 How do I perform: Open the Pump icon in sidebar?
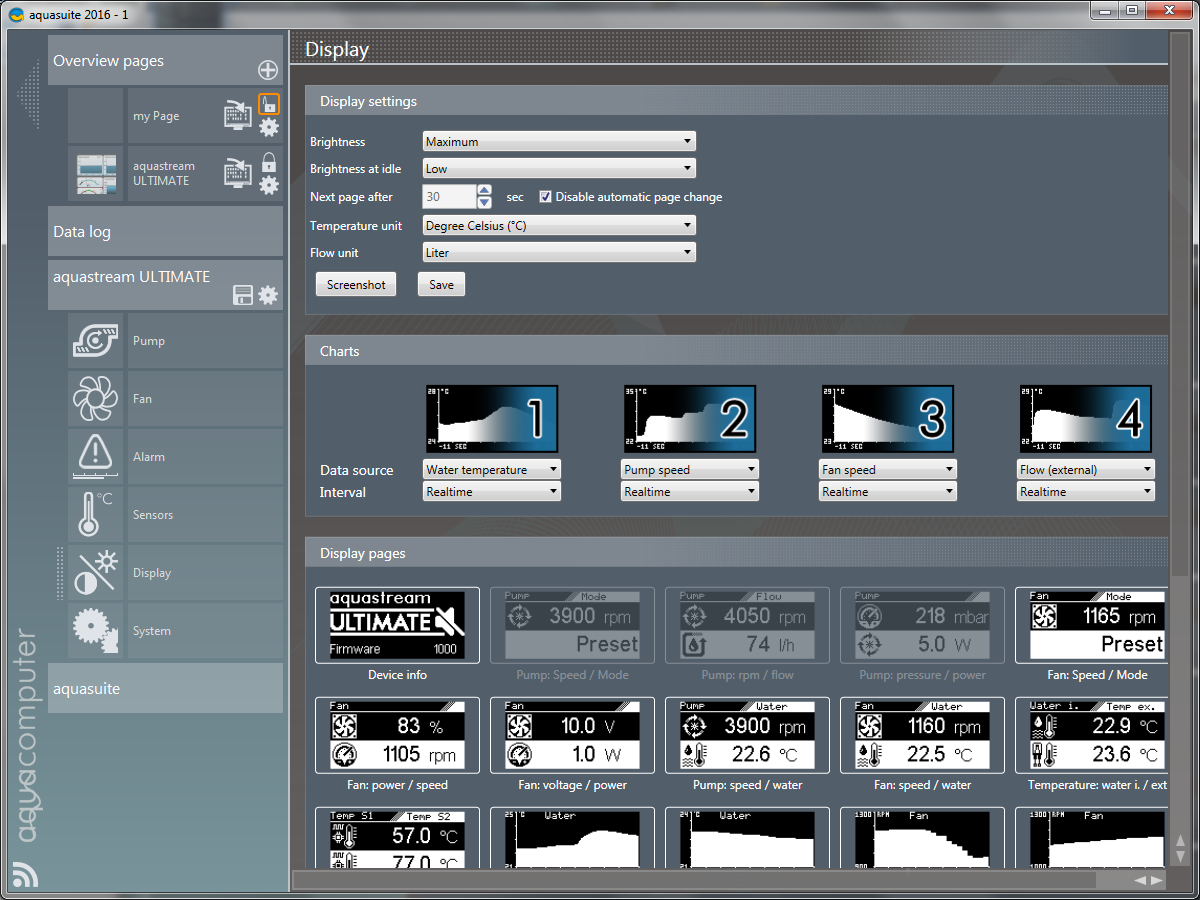[96, 341]
